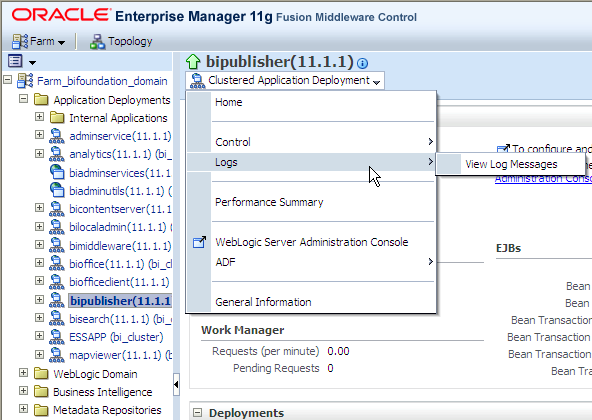Screen dimensions: 592x420
Task: Open bimiddleware(11.1.1) deployment
Action: coord(120,246)
